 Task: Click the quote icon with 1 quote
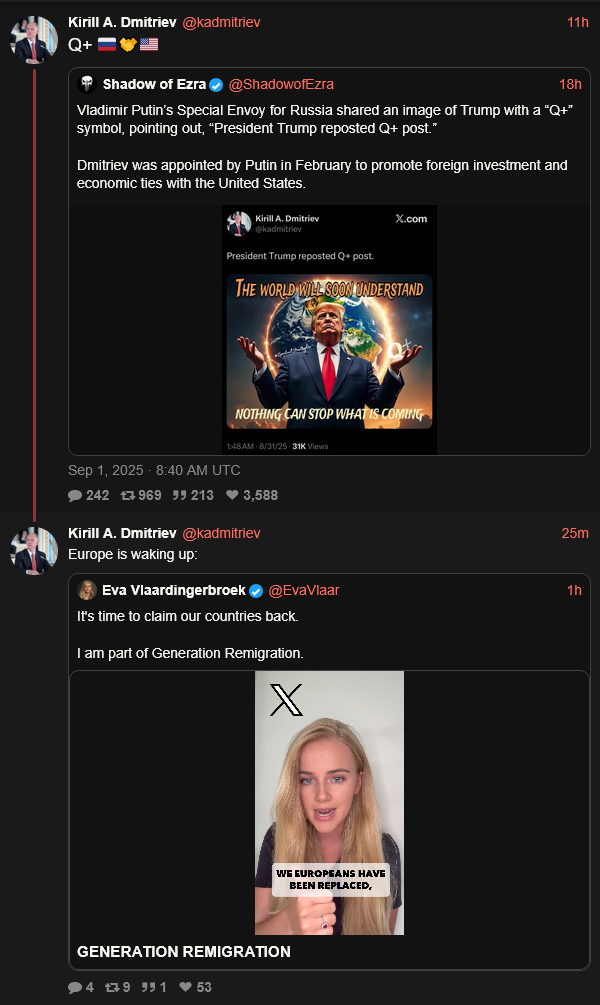148,987
